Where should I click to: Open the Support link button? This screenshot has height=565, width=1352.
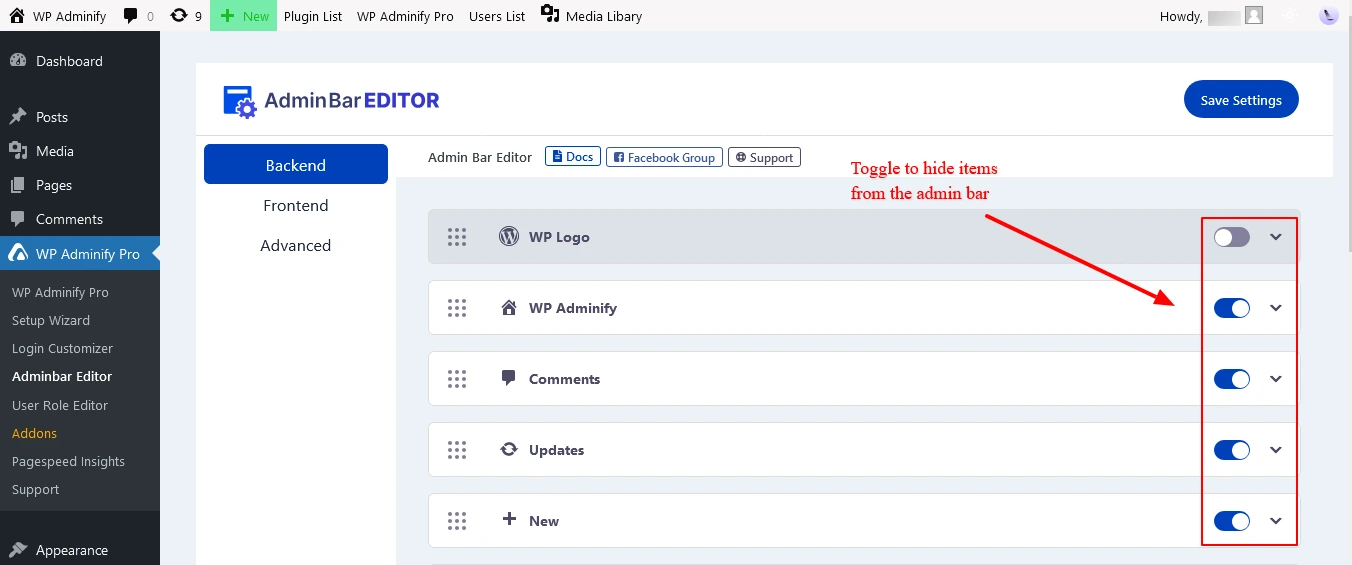coord(764,157)
